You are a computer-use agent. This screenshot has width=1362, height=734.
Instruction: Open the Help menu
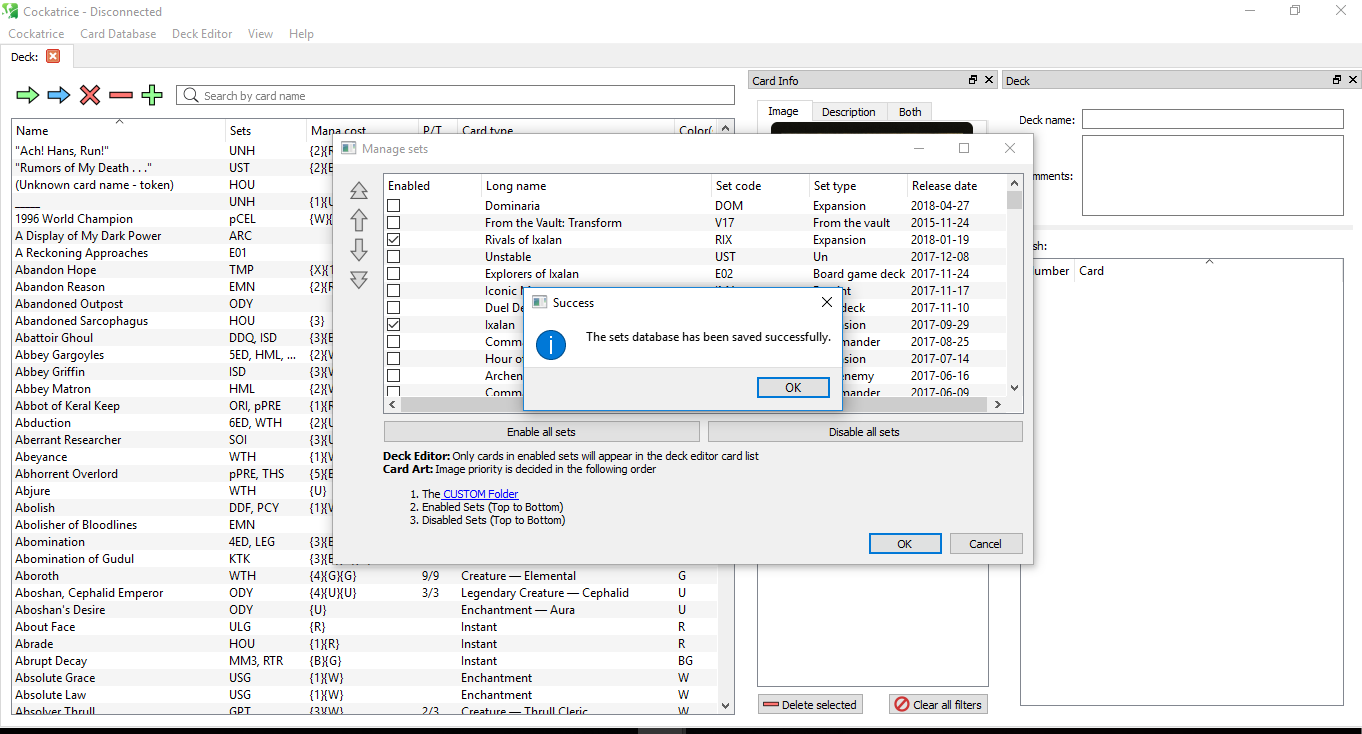tap(301, 34)
